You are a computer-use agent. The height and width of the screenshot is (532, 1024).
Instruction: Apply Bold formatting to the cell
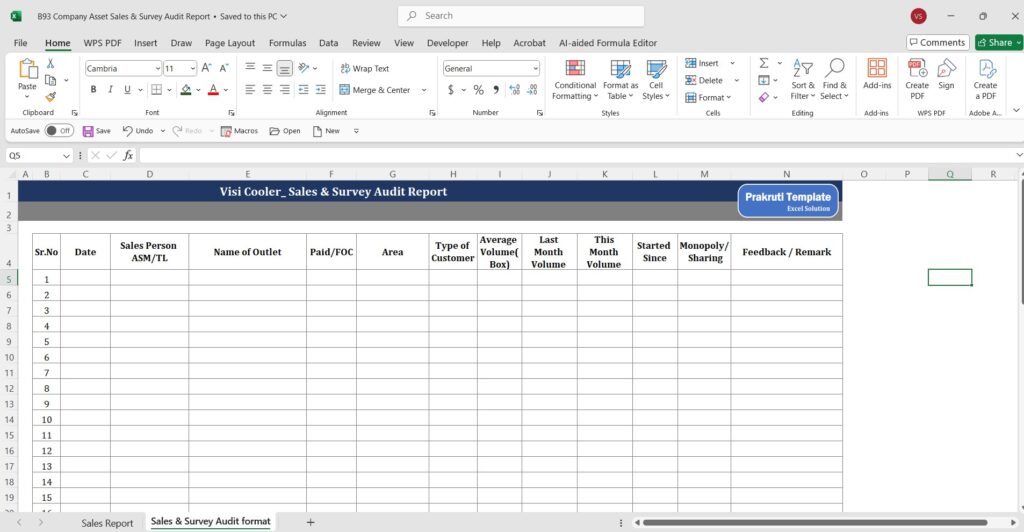coord(94,90)
